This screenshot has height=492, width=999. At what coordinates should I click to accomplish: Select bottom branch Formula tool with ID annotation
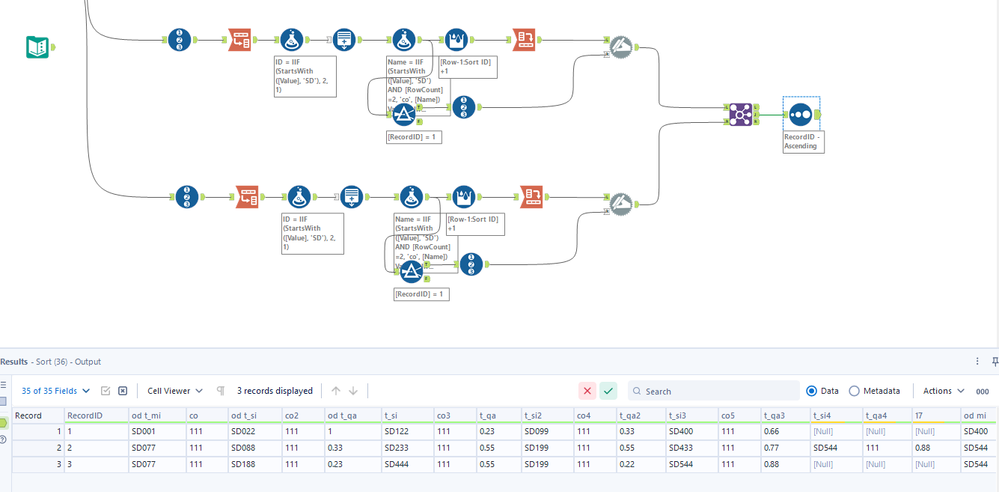(x=299, y=197)
